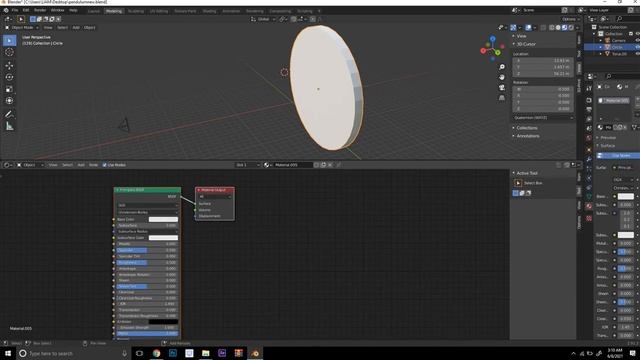Adjust the Roughness slider in node
Viewport: 640px width, 360px height.
click(147, 262)
